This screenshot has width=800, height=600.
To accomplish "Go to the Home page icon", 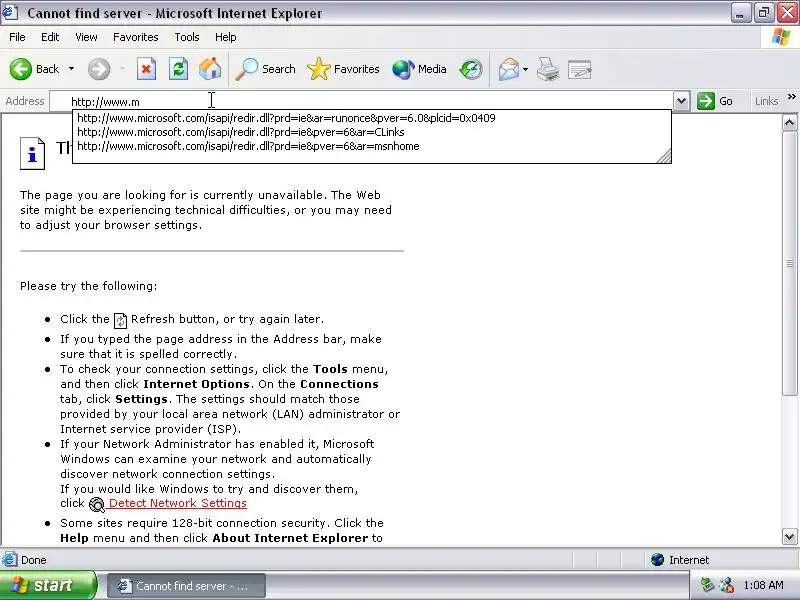I will tap(210, 69).
